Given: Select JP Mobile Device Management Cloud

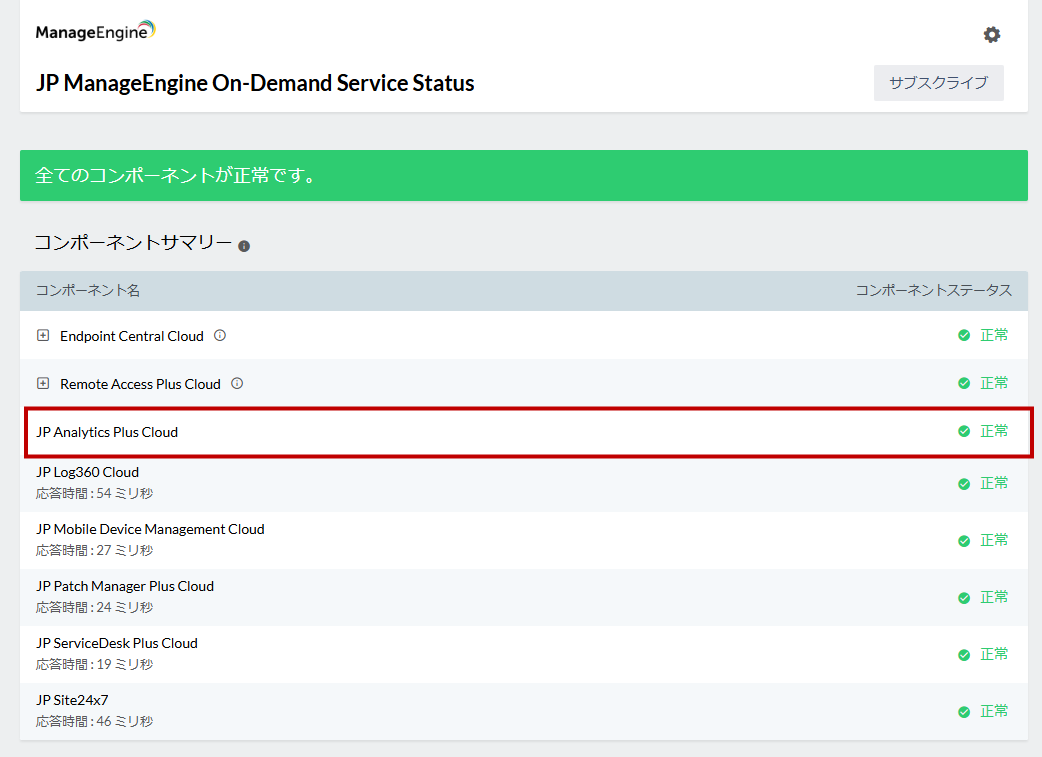Looking at the screenshot, I should [150, 529].
